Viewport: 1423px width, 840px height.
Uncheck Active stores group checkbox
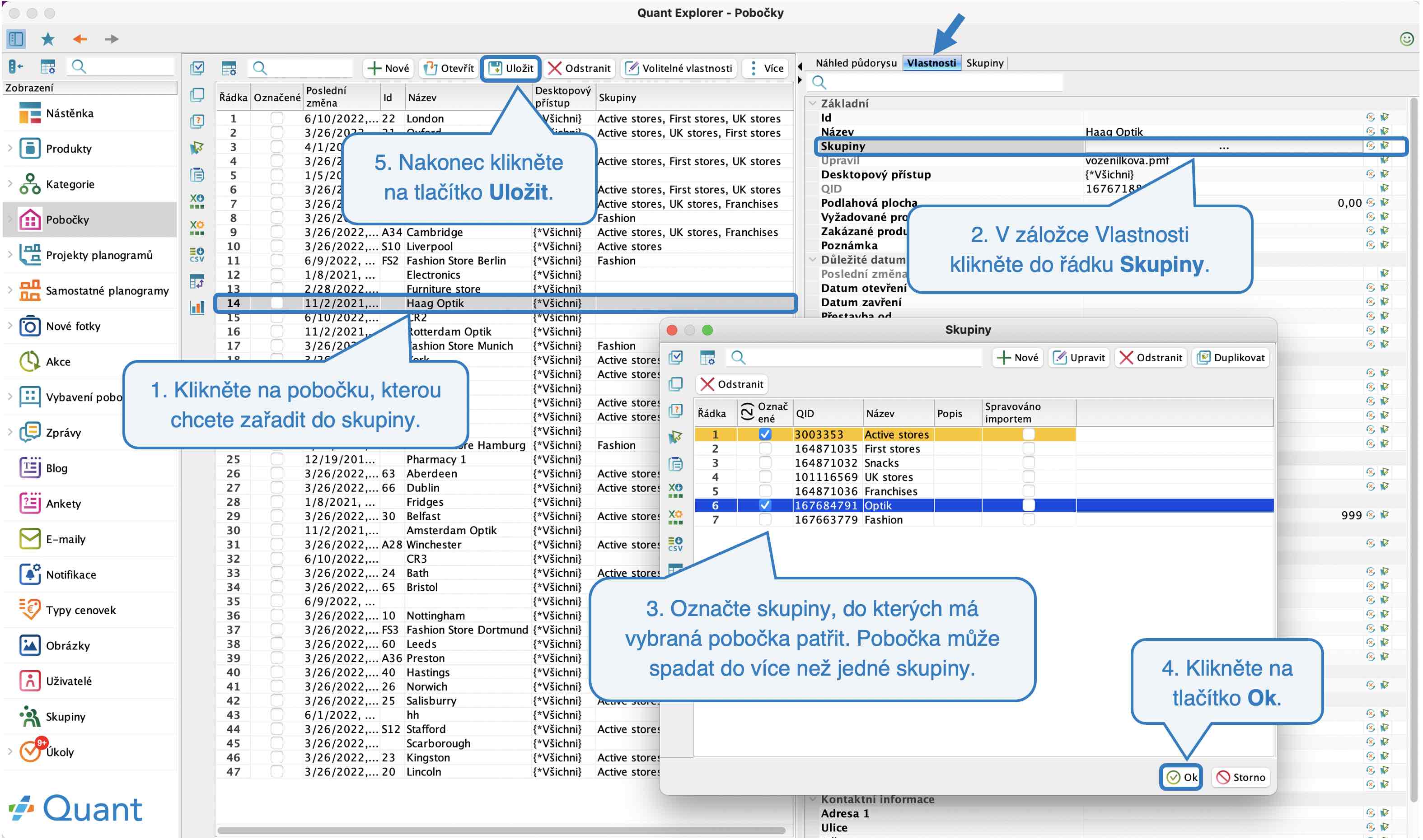coord(765,435)
